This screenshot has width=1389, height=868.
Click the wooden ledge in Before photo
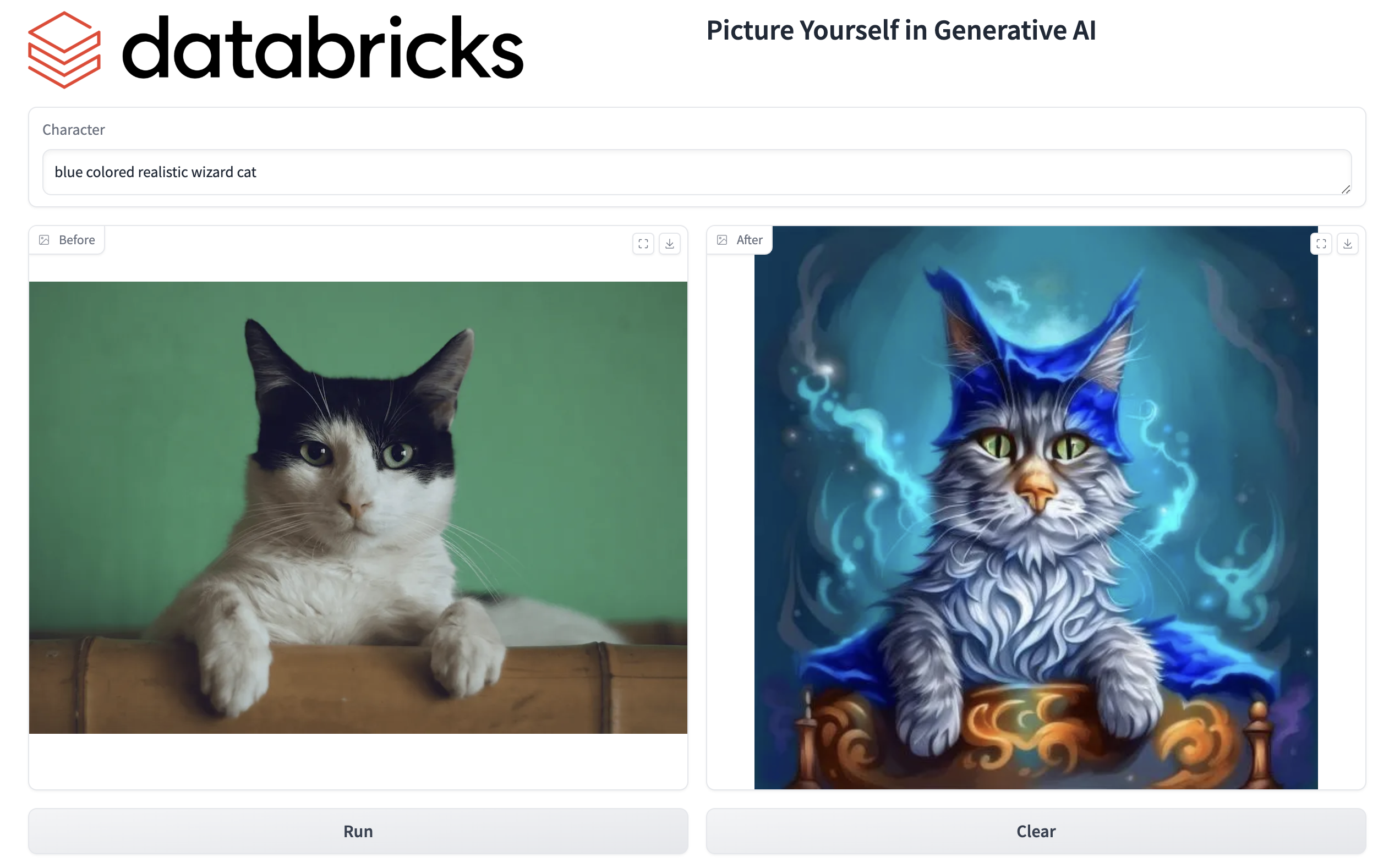tap(358, 683)
